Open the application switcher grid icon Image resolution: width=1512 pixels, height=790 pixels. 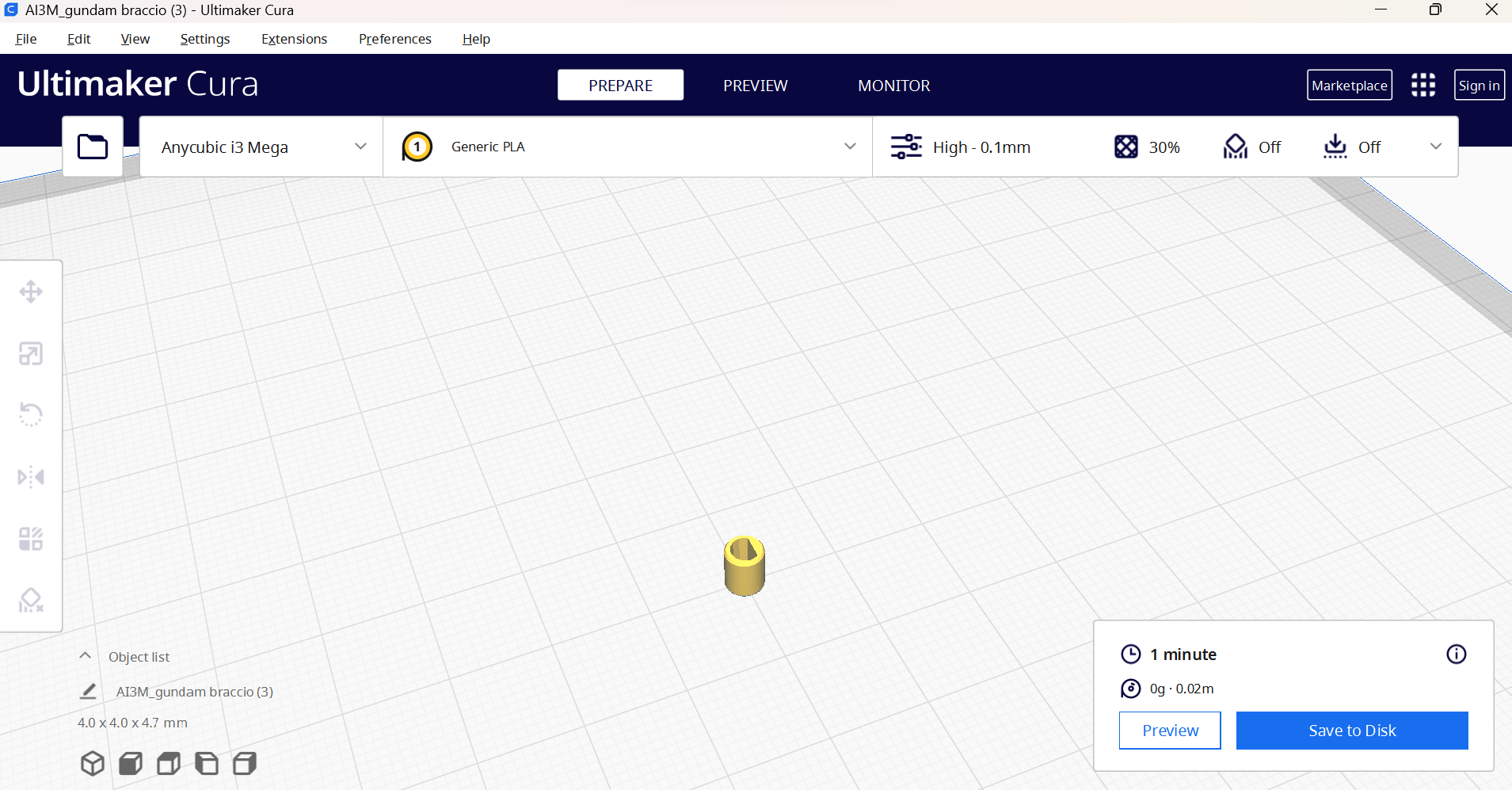point(1423,85)
